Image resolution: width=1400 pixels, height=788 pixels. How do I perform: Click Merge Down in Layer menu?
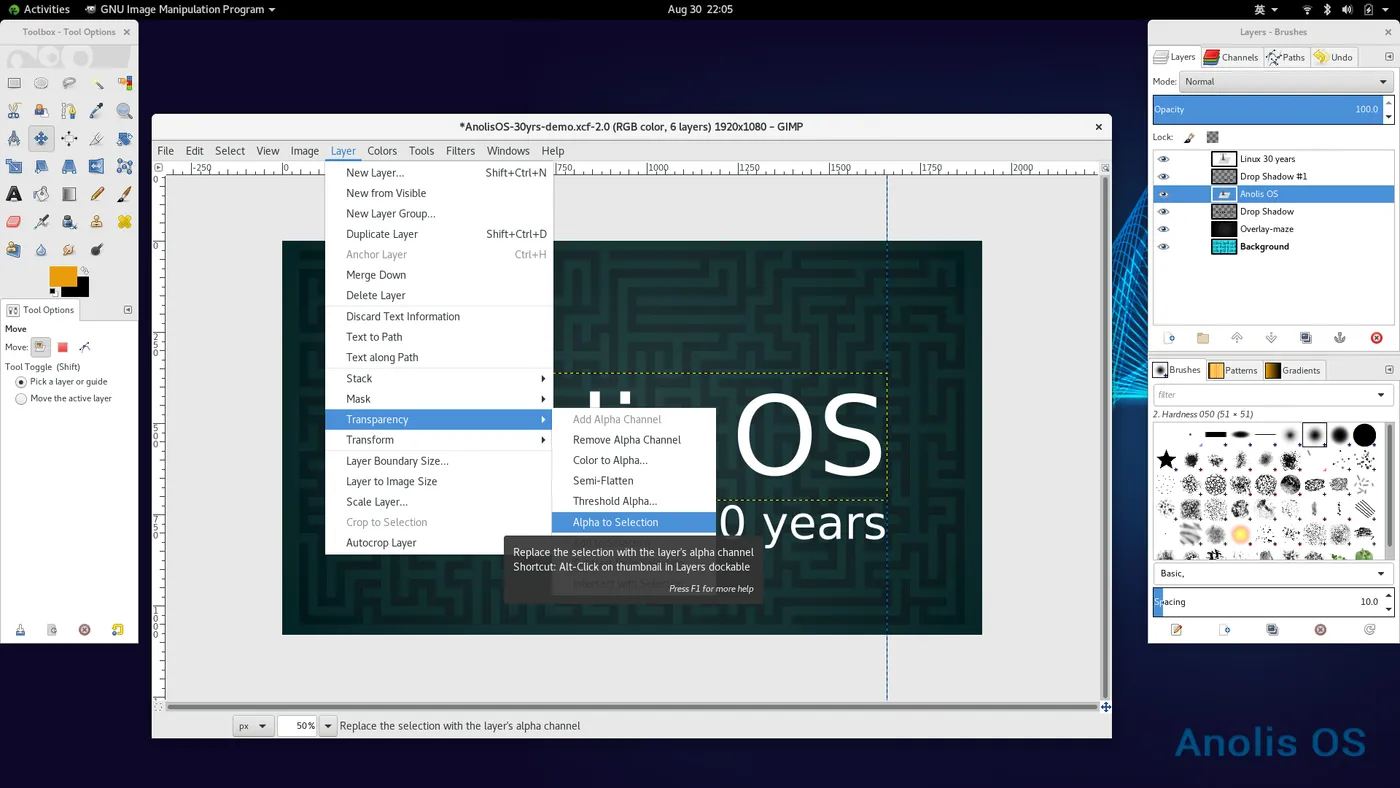[x=440, y=275]
